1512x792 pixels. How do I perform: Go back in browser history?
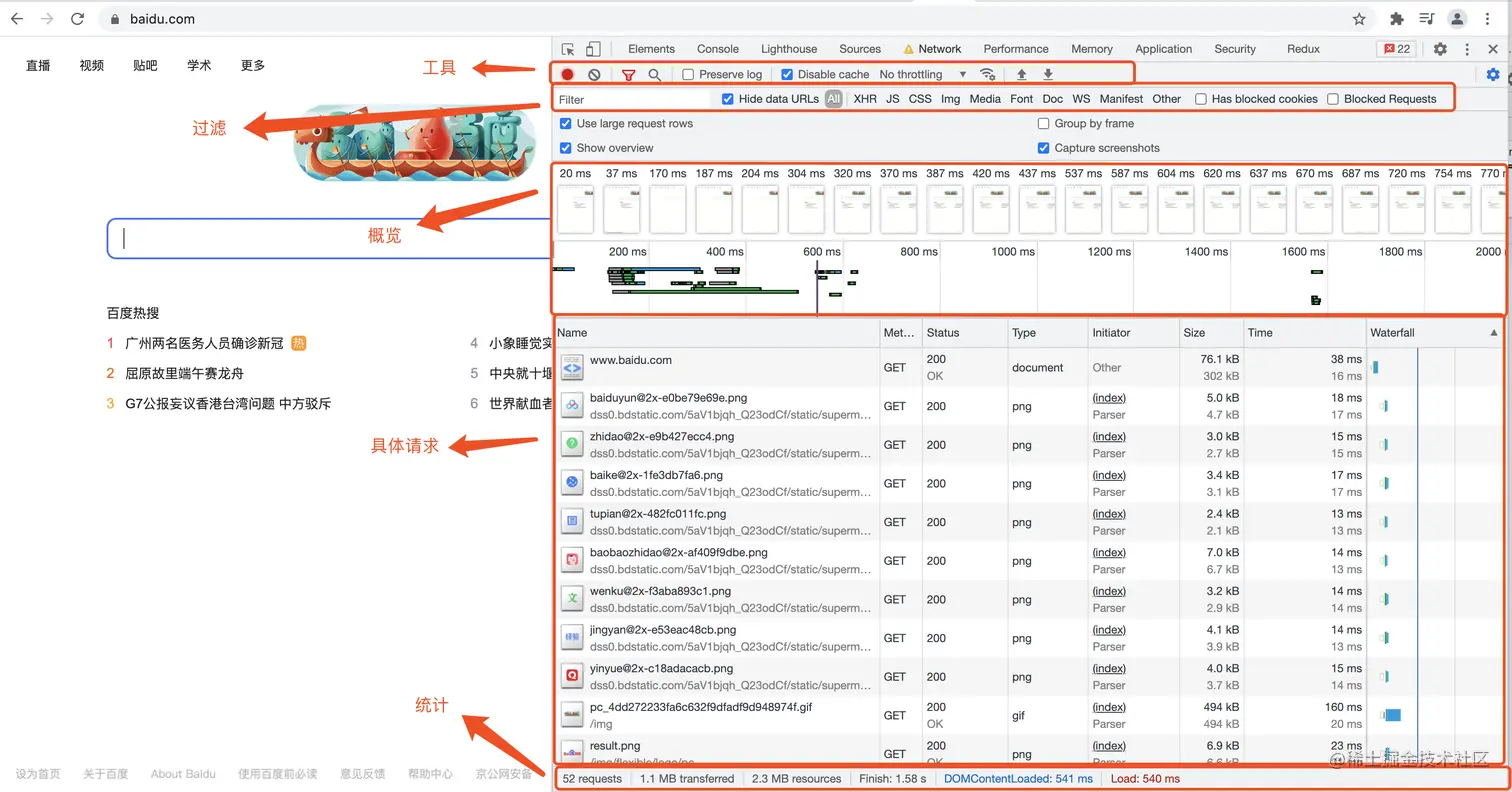[17, 19]
